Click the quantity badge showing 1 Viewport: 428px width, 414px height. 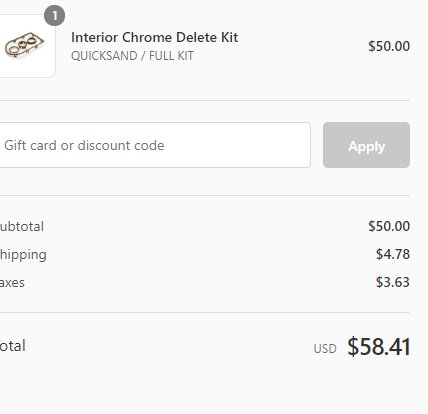click(x=54, y=15)
